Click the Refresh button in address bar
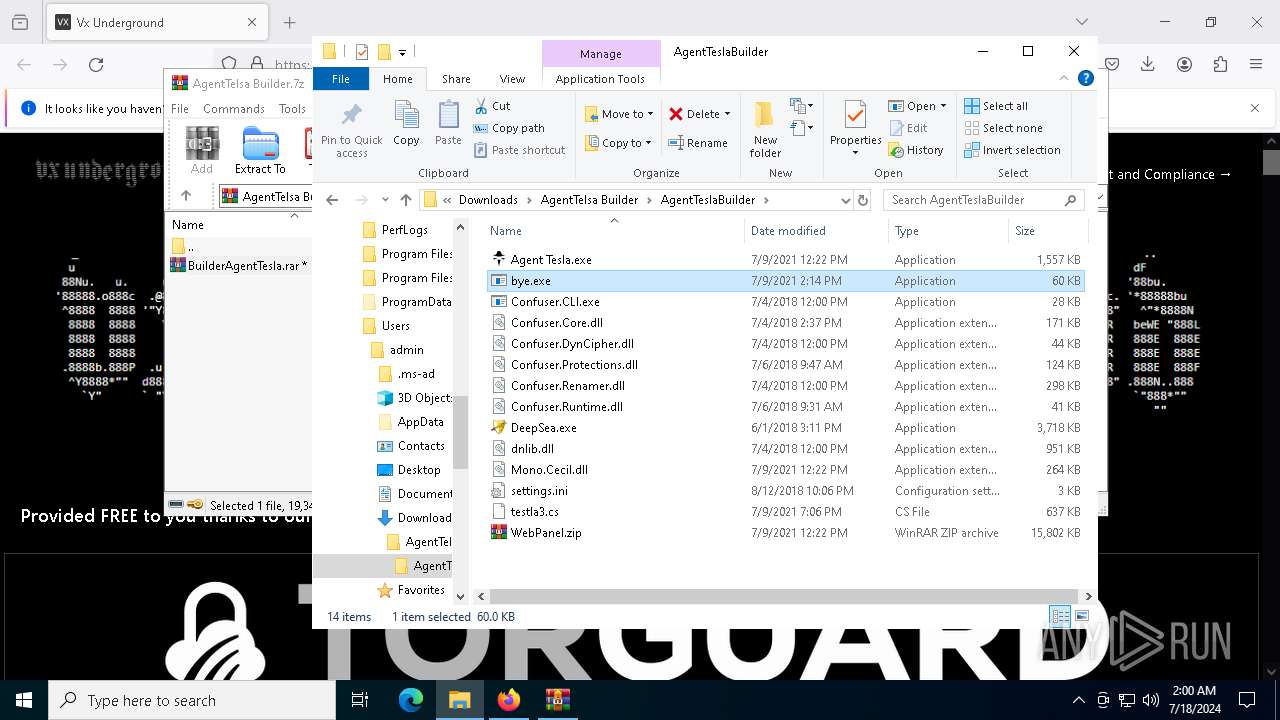This screenshot has height=720, width=1280. click(862, 200)
